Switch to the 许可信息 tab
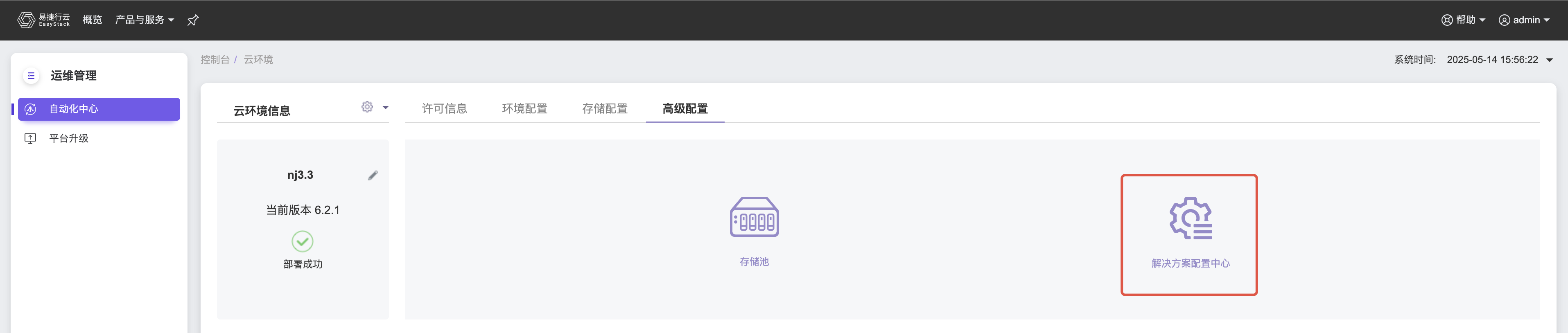1568x333 pixels. [444, 108]
